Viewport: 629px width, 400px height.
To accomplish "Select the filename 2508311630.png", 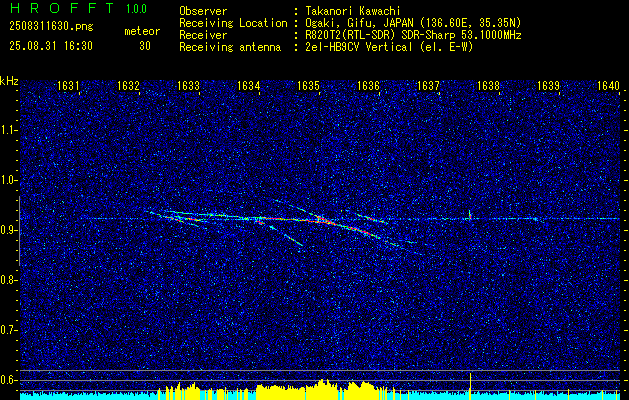I will tap(51, 27).
